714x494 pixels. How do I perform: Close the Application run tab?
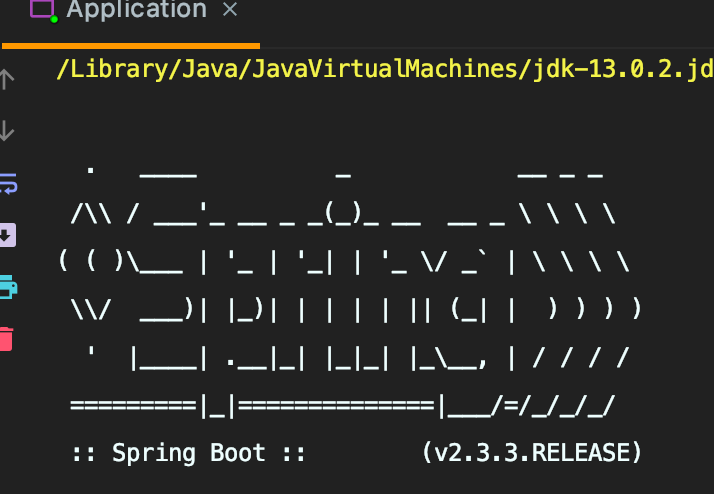[230, 9]
